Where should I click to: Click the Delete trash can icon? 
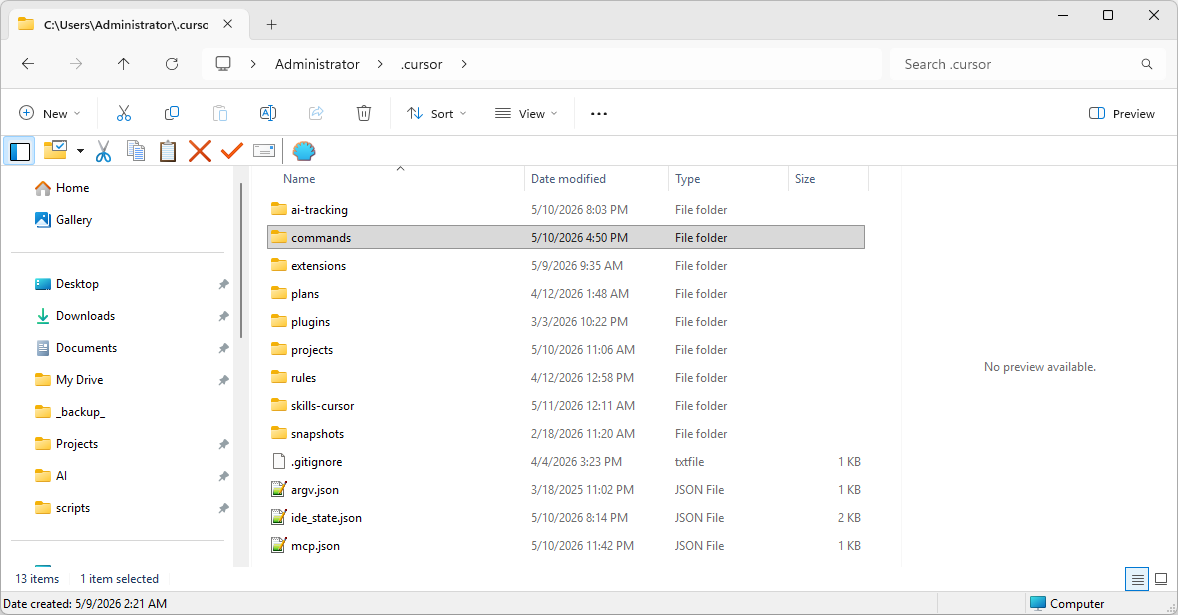coord(364,113)
